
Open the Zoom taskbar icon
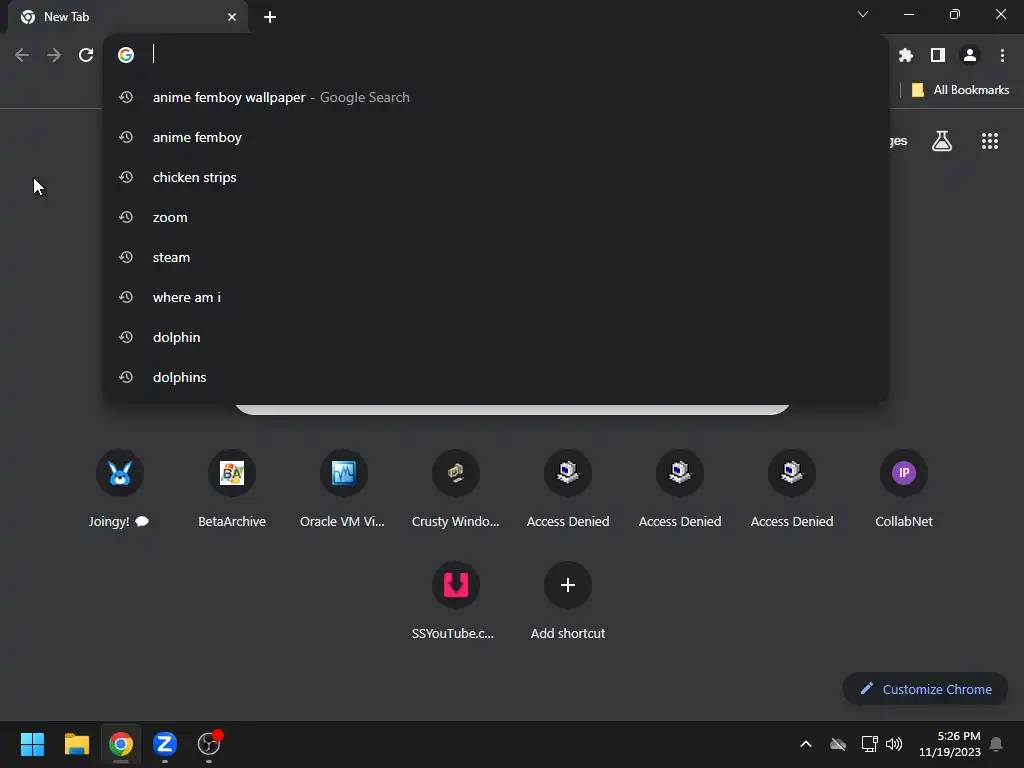165,744
